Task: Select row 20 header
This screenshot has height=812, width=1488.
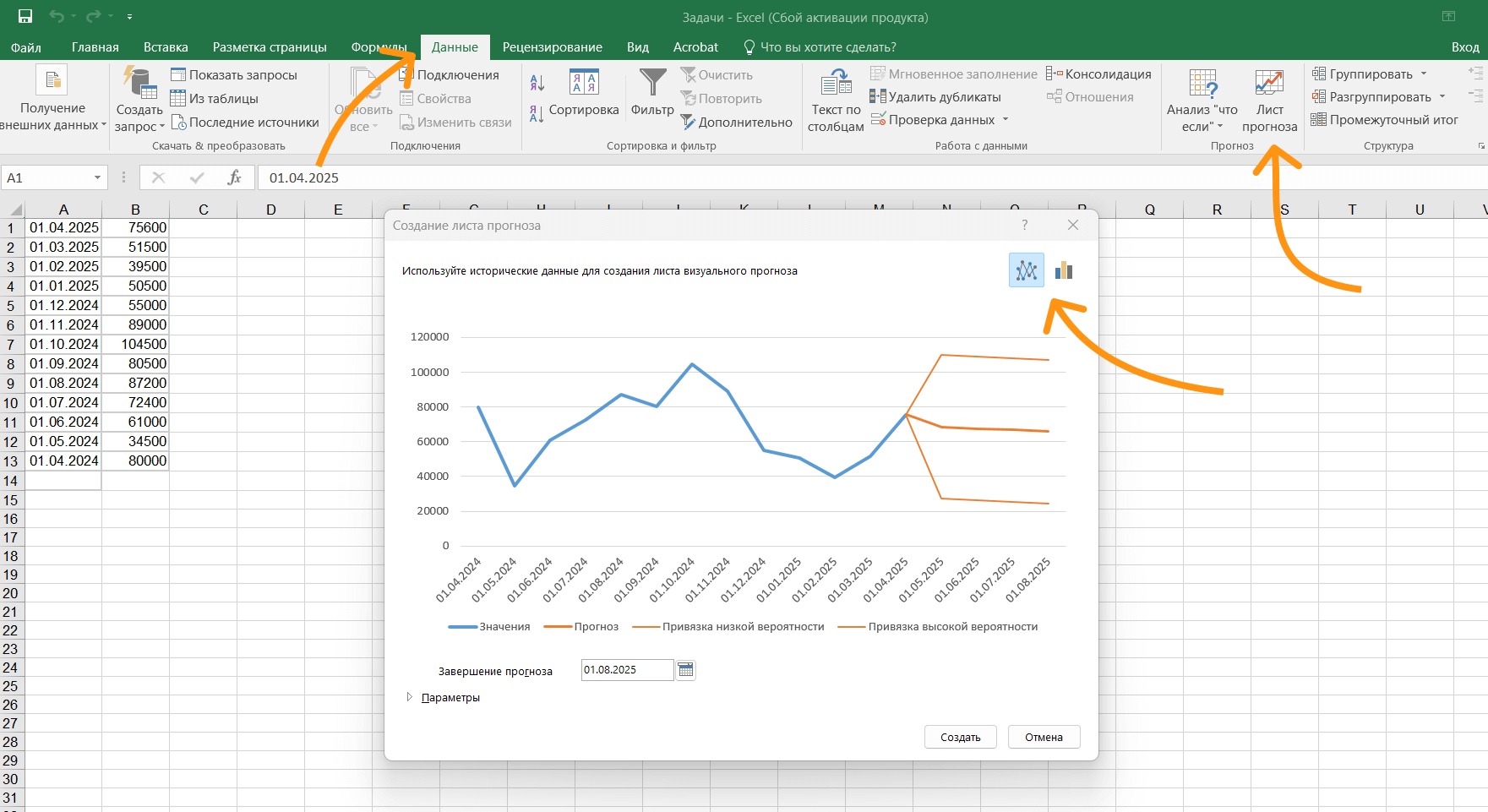Action: pyautogui.click(x=11, y=593)
